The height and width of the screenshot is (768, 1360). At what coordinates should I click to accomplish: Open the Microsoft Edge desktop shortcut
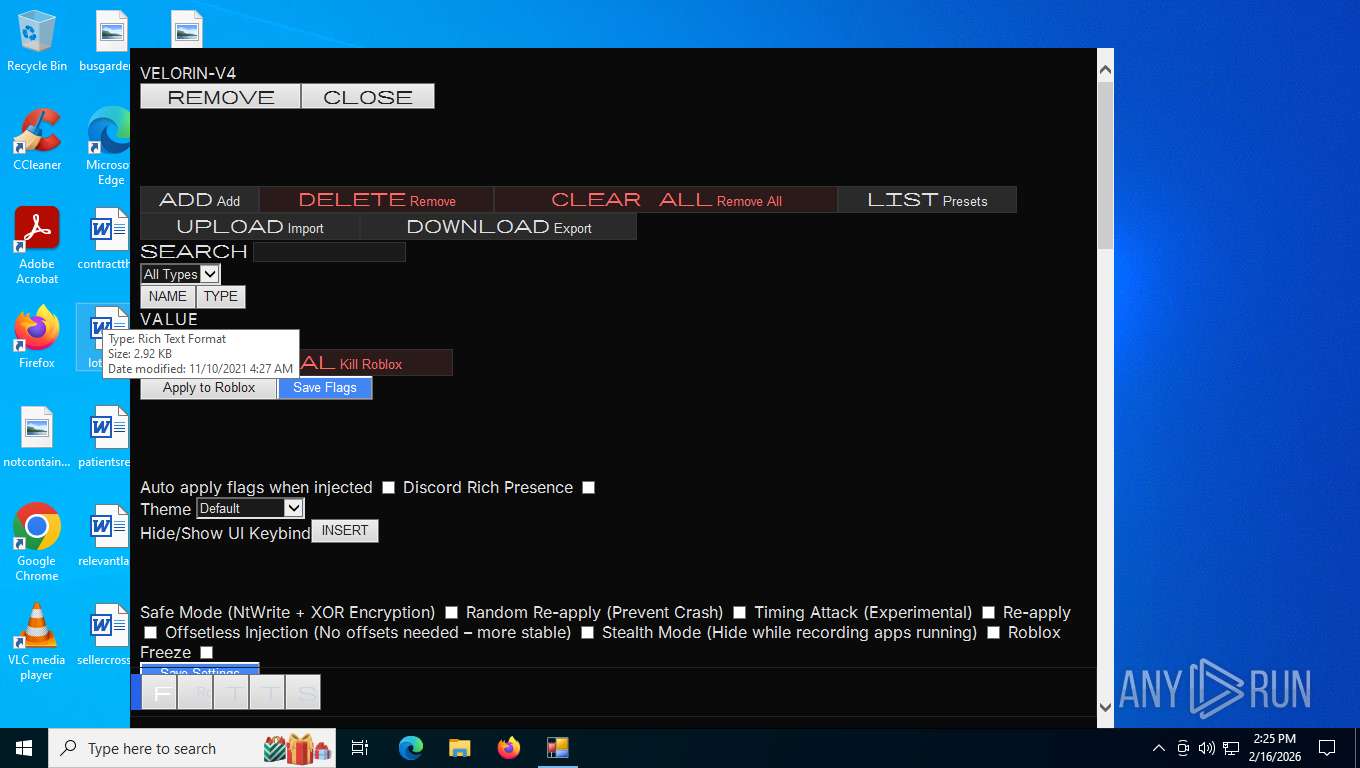(108, 147)
